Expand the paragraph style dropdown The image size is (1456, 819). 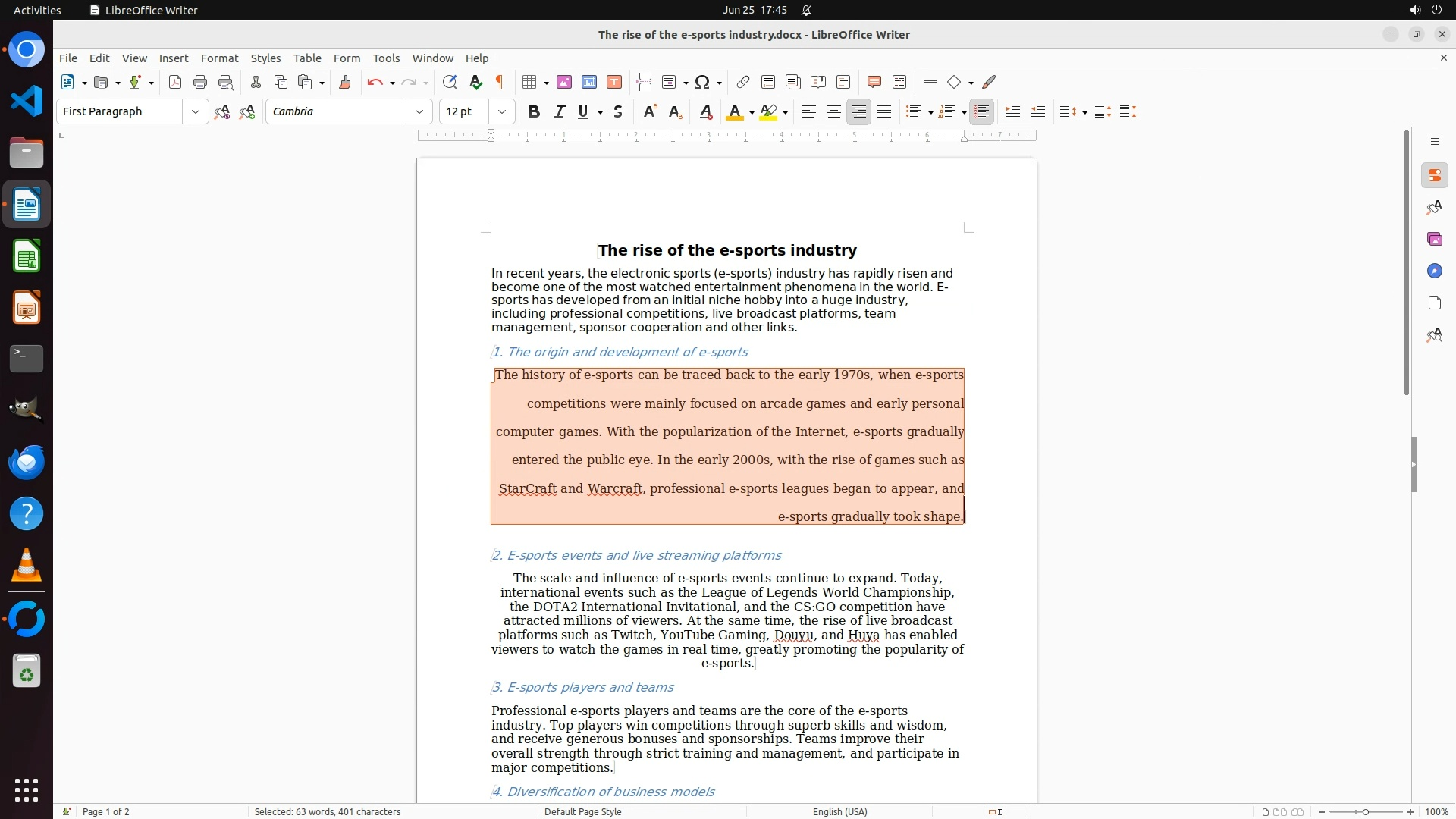point(195,111)
